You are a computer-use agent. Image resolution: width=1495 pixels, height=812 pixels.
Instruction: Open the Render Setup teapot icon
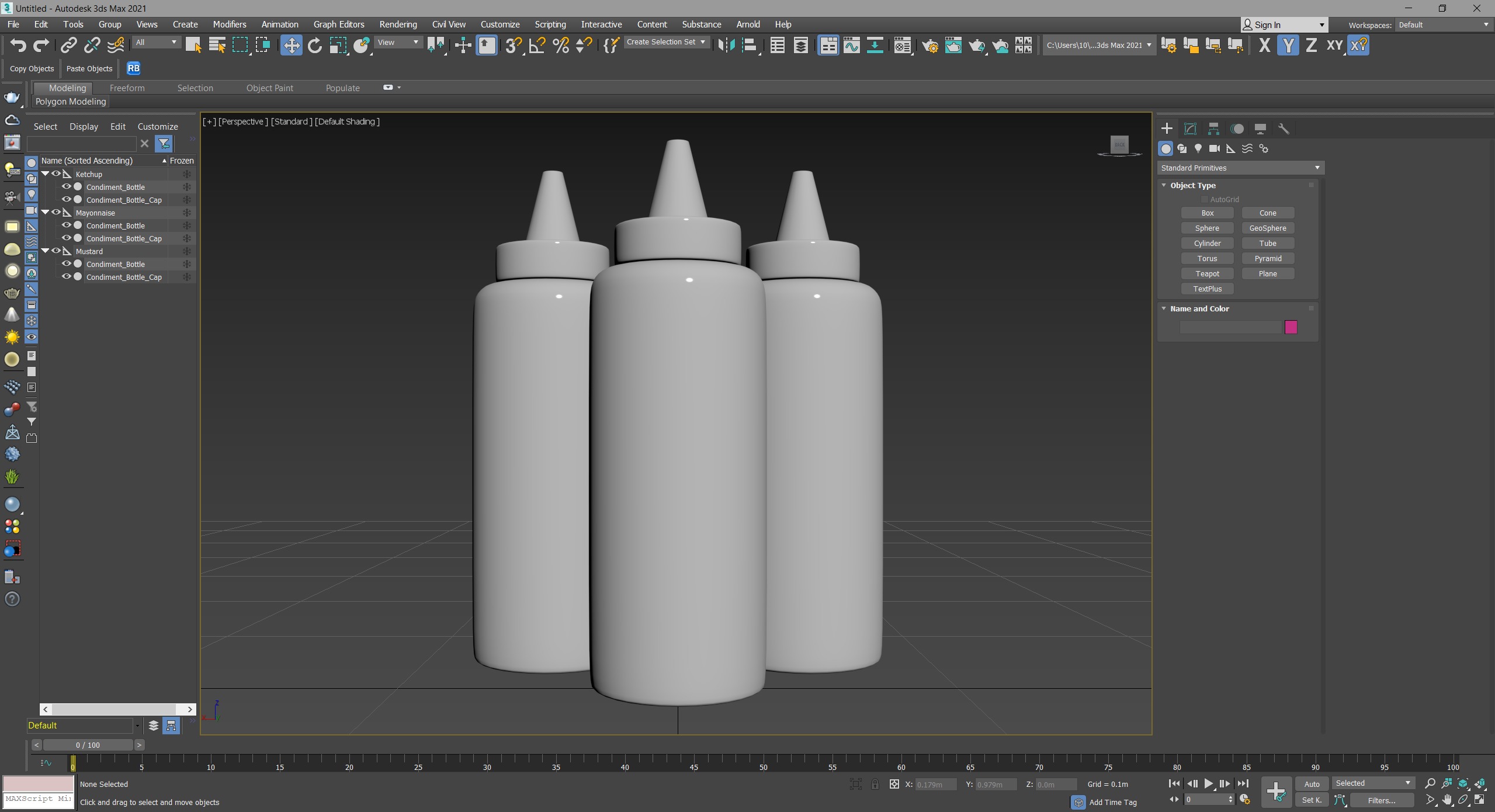[x=930, y=45]
